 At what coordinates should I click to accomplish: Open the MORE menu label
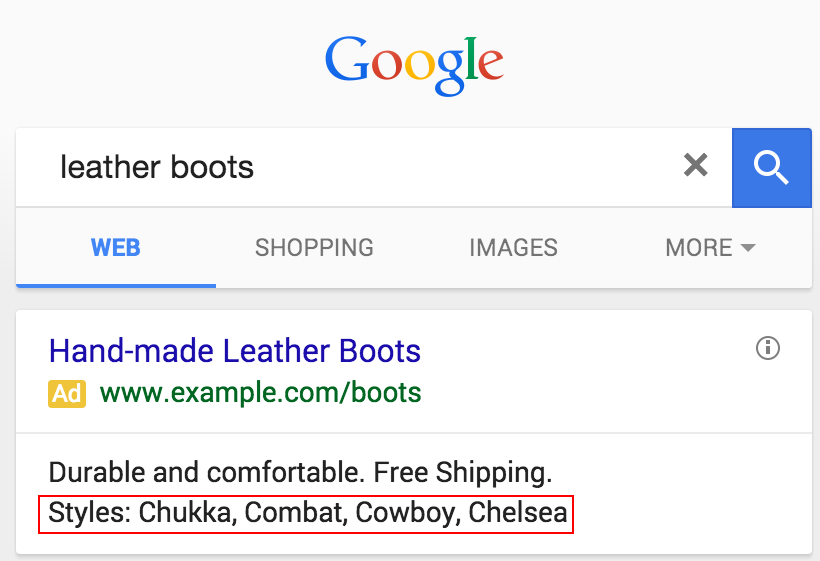click(699, 248)
